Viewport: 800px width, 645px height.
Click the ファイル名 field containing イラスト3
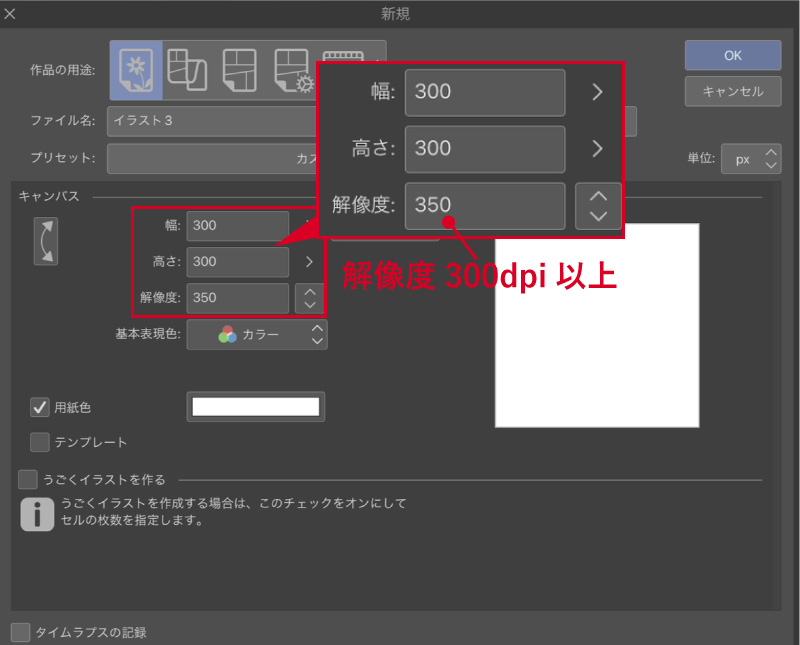(x=210, y=121)
